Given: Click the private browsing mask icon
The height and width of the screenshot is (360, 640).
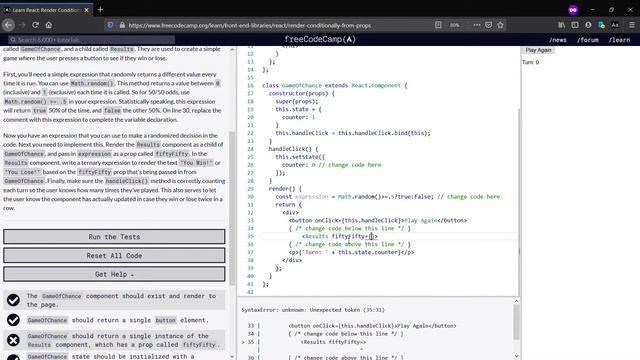Looking at the screenshot, I should 573,10.
